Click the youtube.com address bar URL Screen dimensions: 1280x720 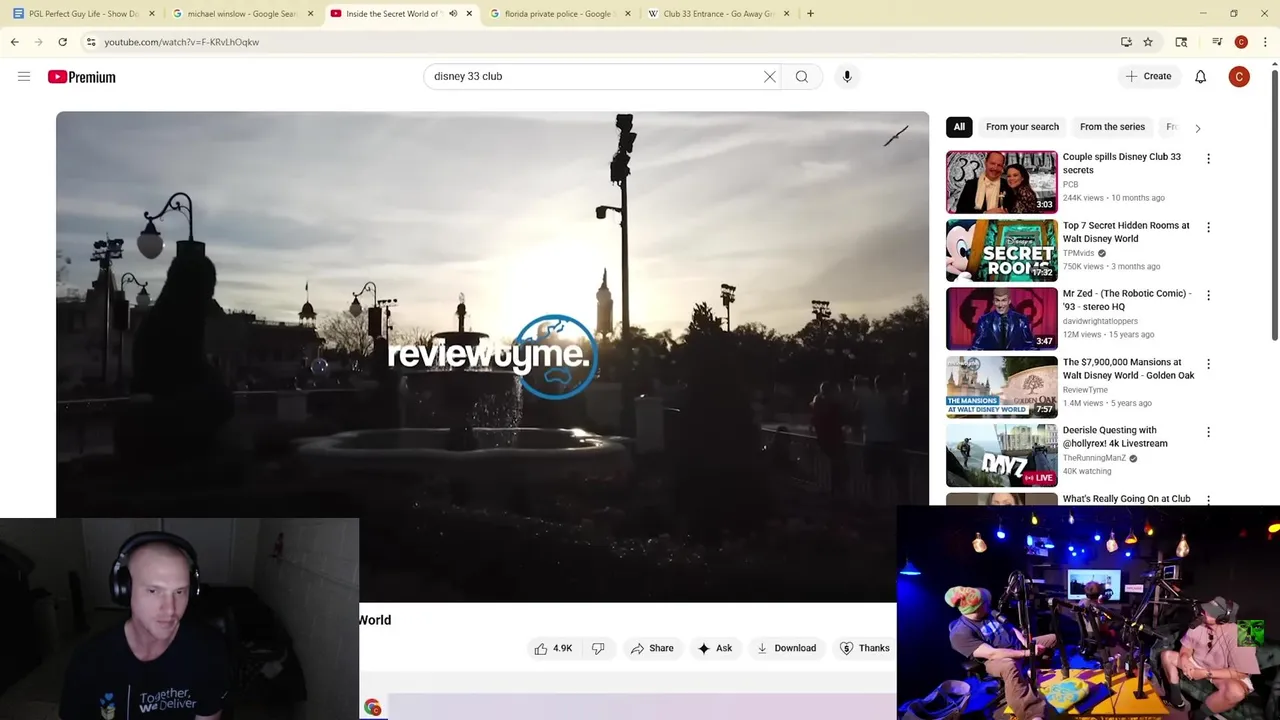click(x=181, y=42)
